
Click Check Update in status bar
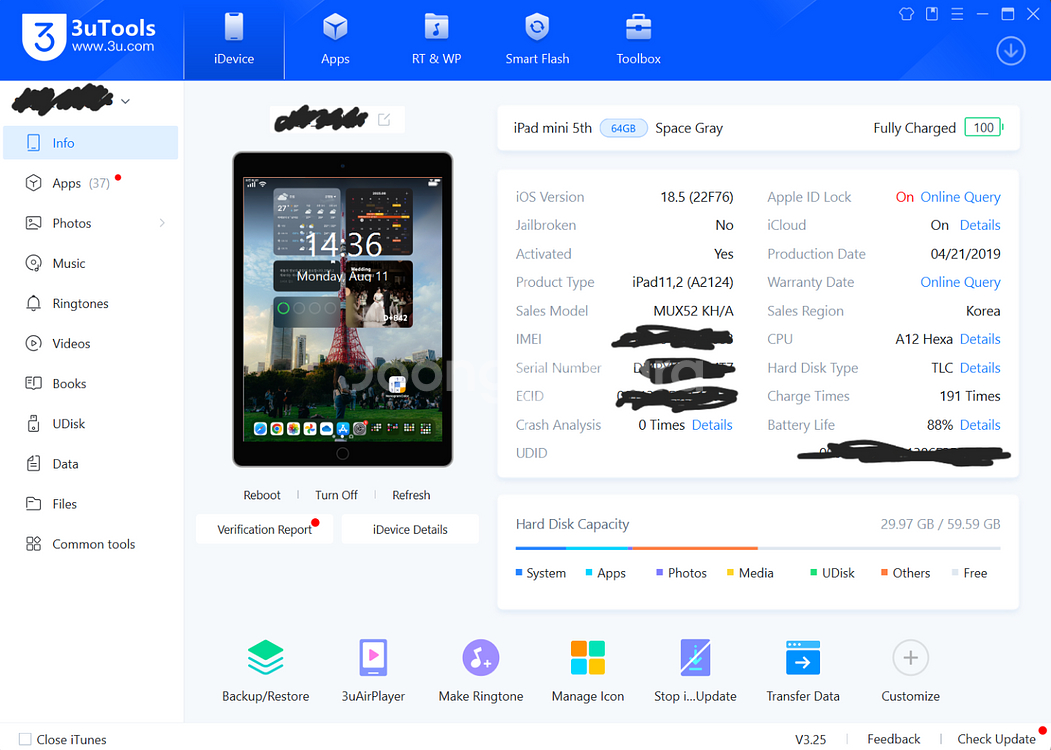click(x=996, y=739)
